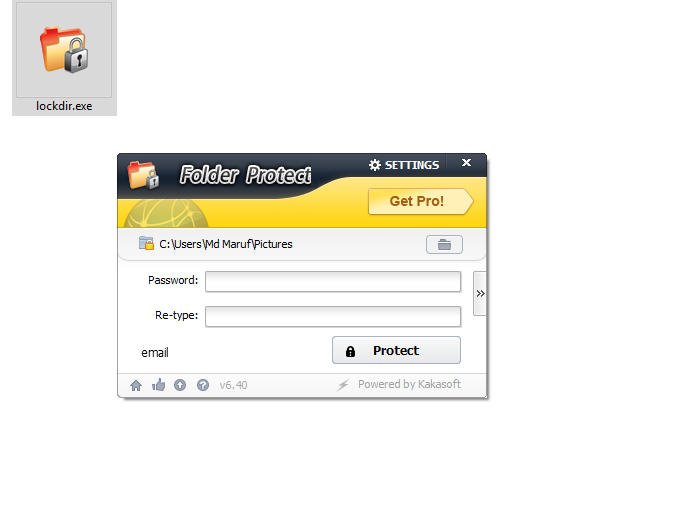Image resolution: width=689 pixels, height=510 pixels.
Task: Open help with the question mark icon
Action: 203,385
